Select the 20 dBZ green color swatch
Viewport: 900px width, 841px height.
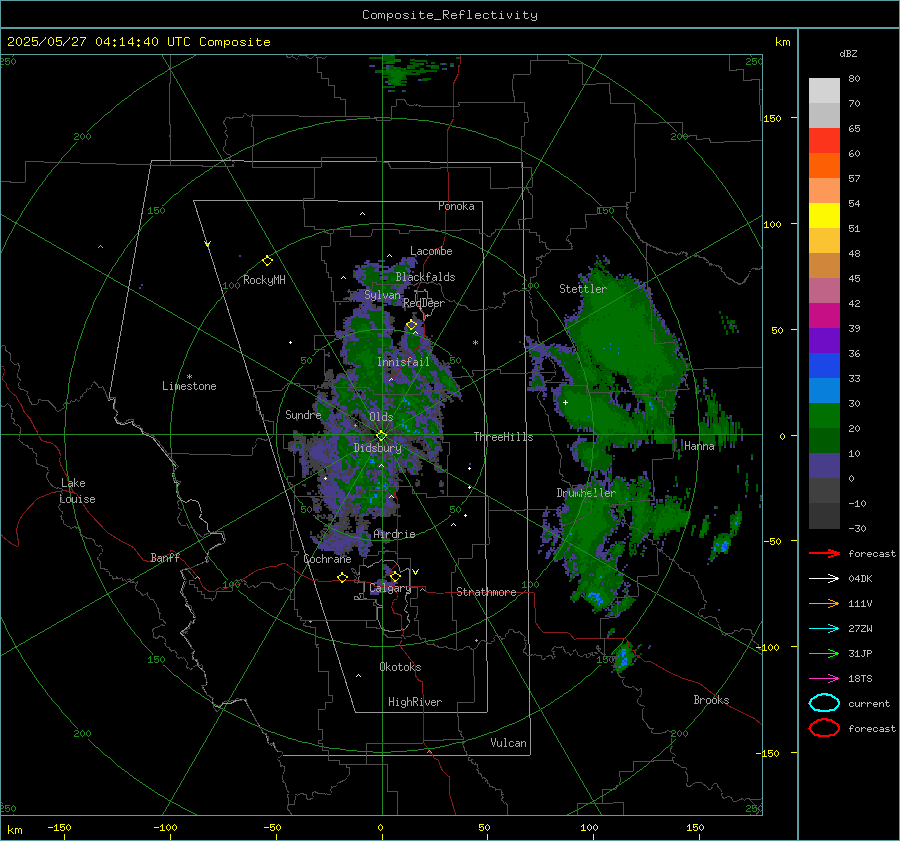(824, 416)
